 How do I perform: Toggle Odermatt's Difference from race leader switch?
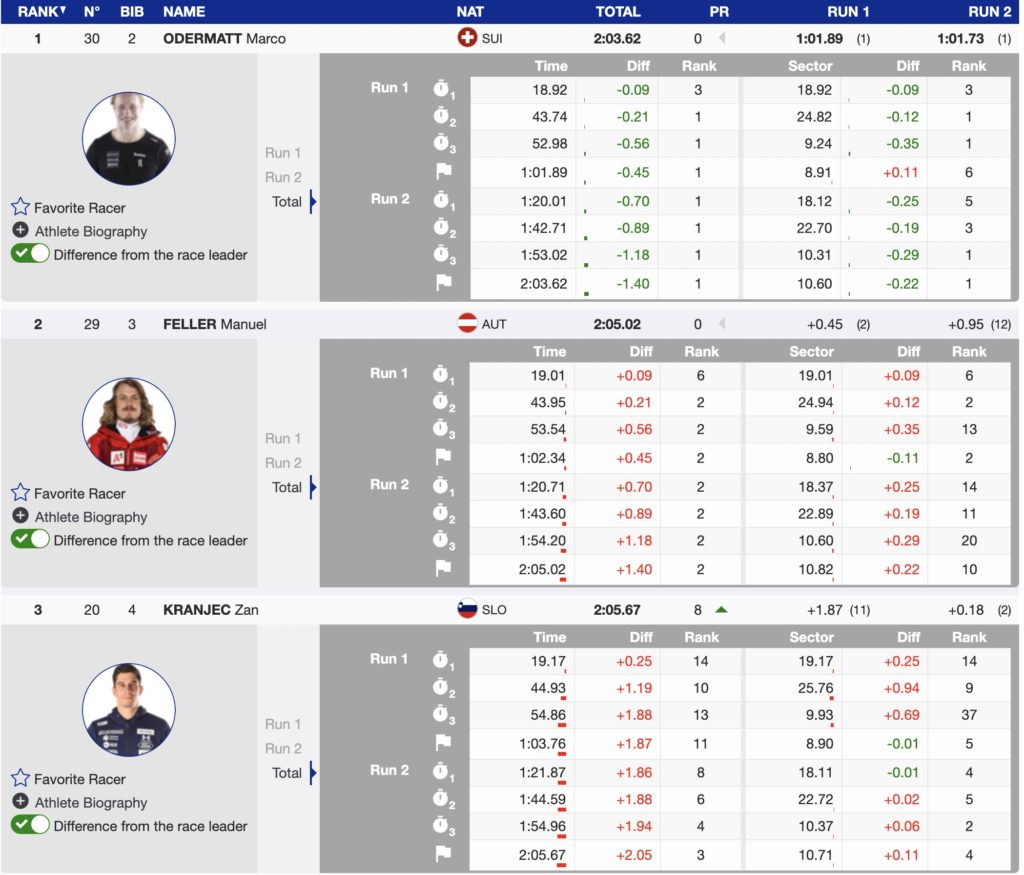(30, 254)
